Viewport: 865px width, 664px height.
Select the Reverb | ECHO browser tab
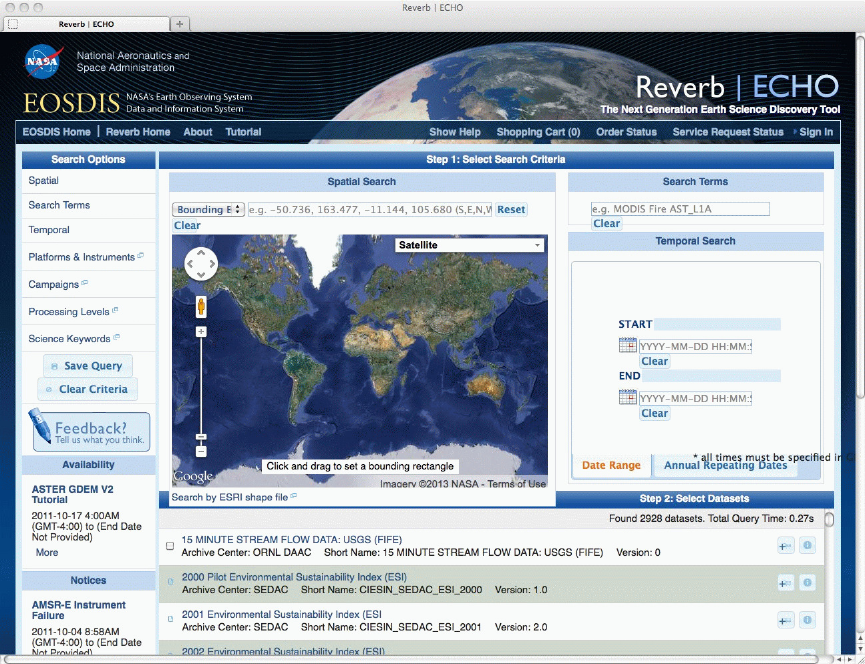[x=87, y=24]
